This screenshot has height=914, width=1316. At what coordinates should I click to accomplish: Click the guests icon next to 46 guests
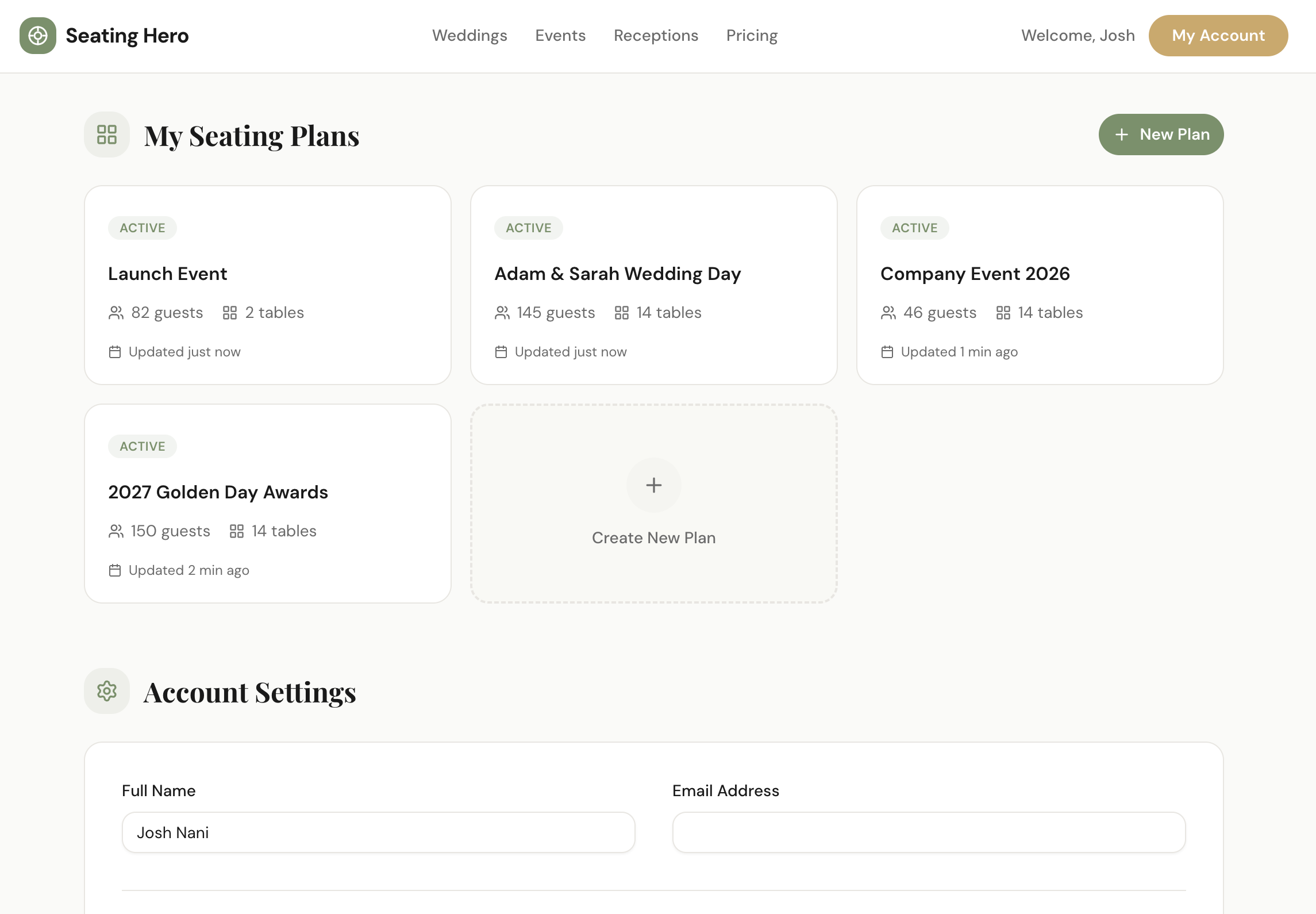click(888, 313)
